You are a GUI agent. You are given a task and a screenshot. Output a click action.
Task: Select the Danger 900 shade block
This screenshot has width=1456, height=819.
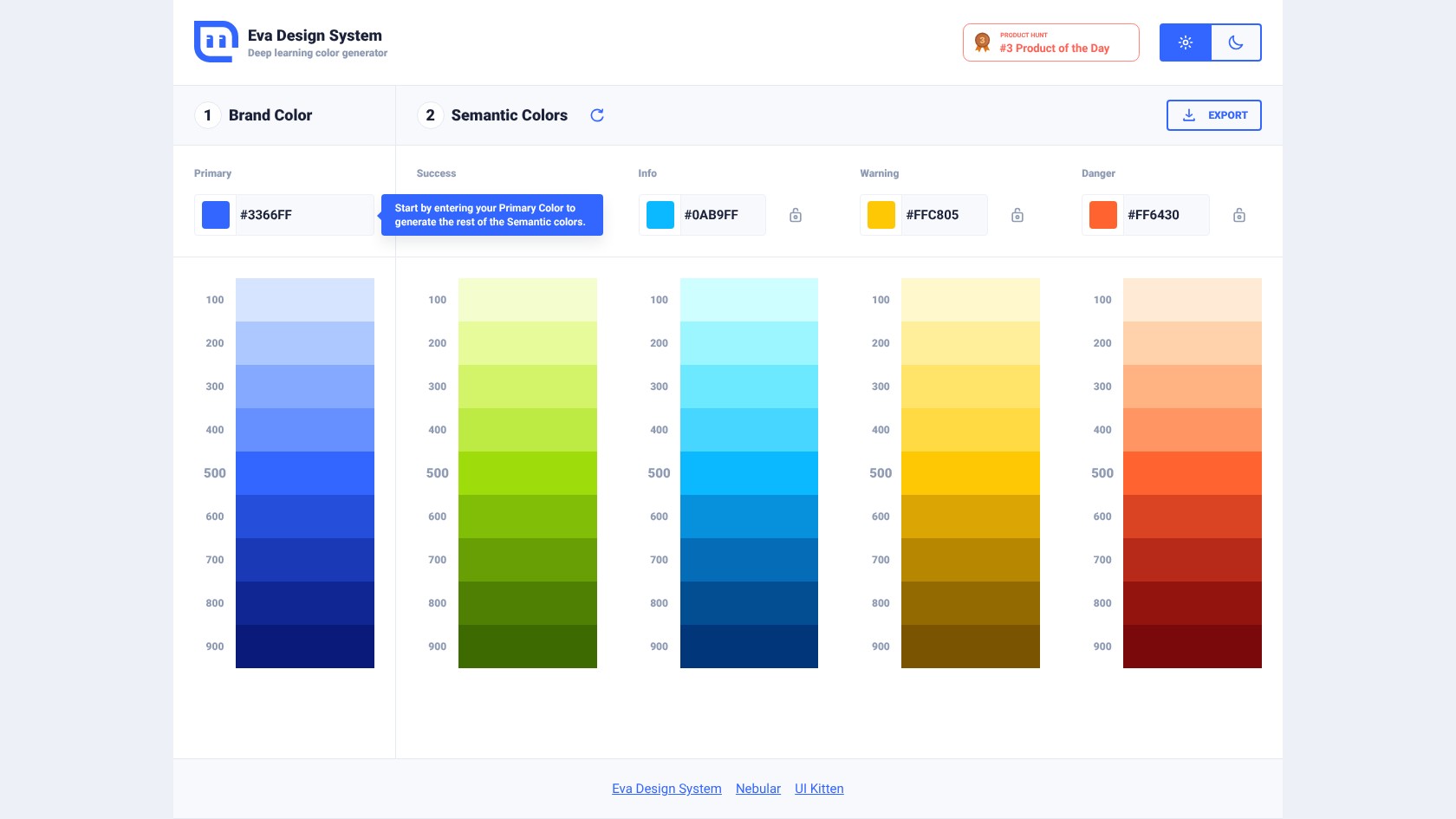(x=1193, y=647)
